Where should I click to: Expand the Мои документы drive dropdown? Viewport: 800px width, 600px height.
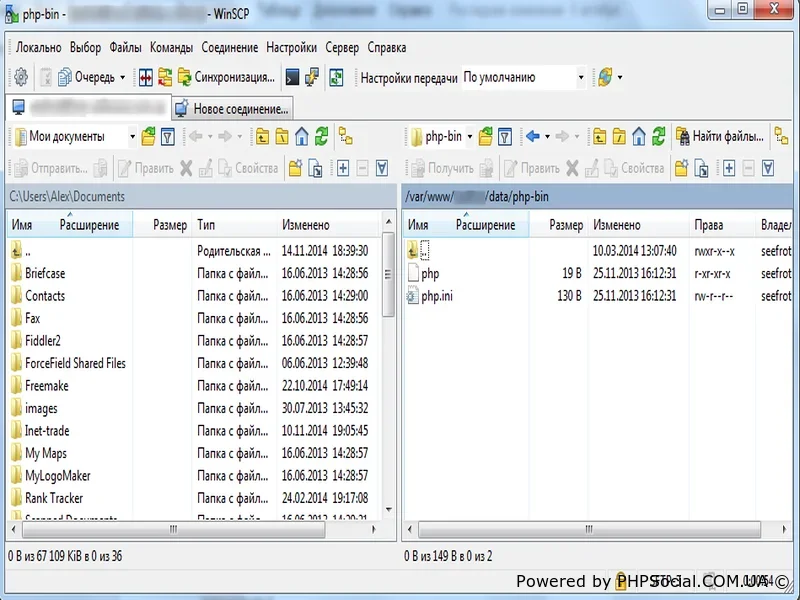click(x=132, y=137)
